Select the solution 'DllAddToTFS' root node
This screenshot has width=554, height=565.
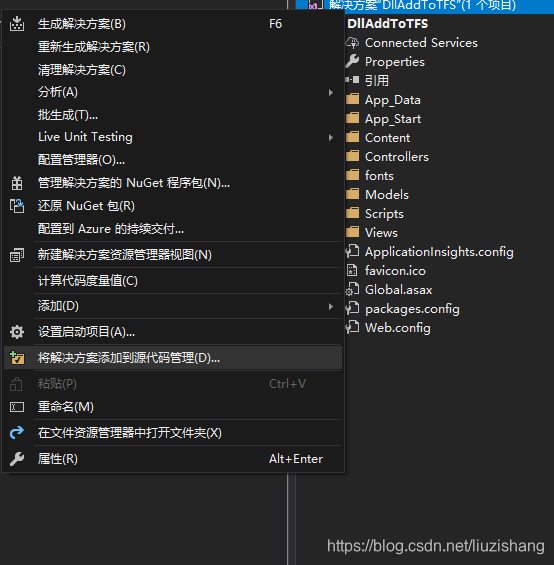[422, 5]
